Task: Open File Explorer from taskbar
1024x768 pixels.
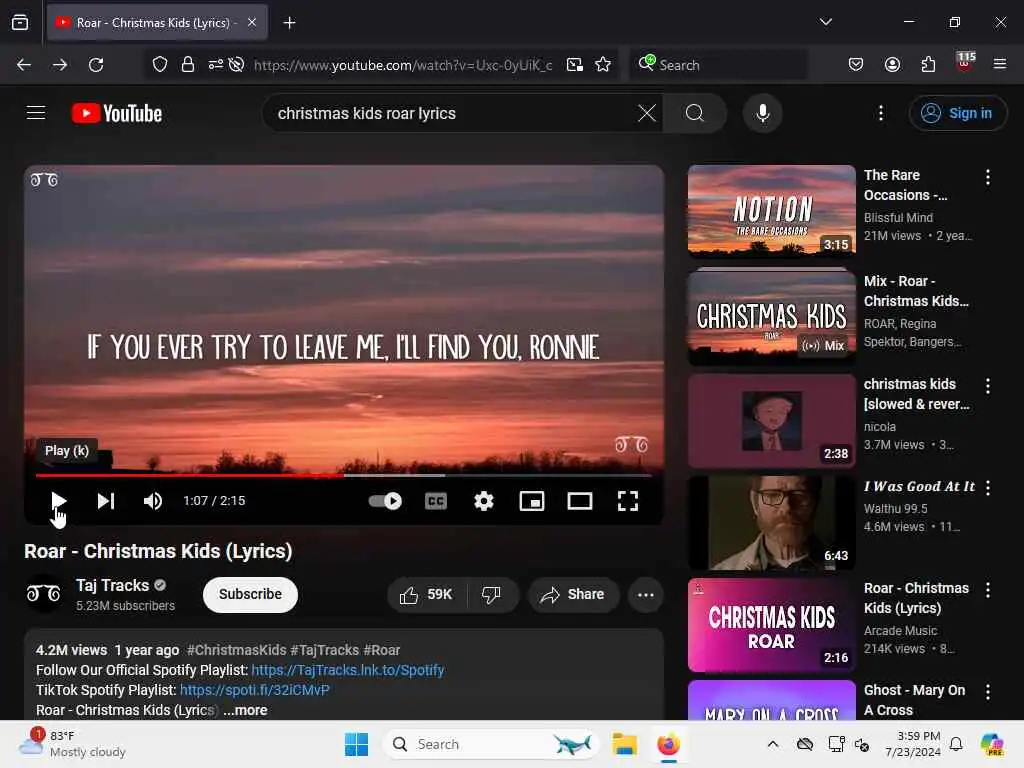Action: pyautogui.click(x=624, y=744)
